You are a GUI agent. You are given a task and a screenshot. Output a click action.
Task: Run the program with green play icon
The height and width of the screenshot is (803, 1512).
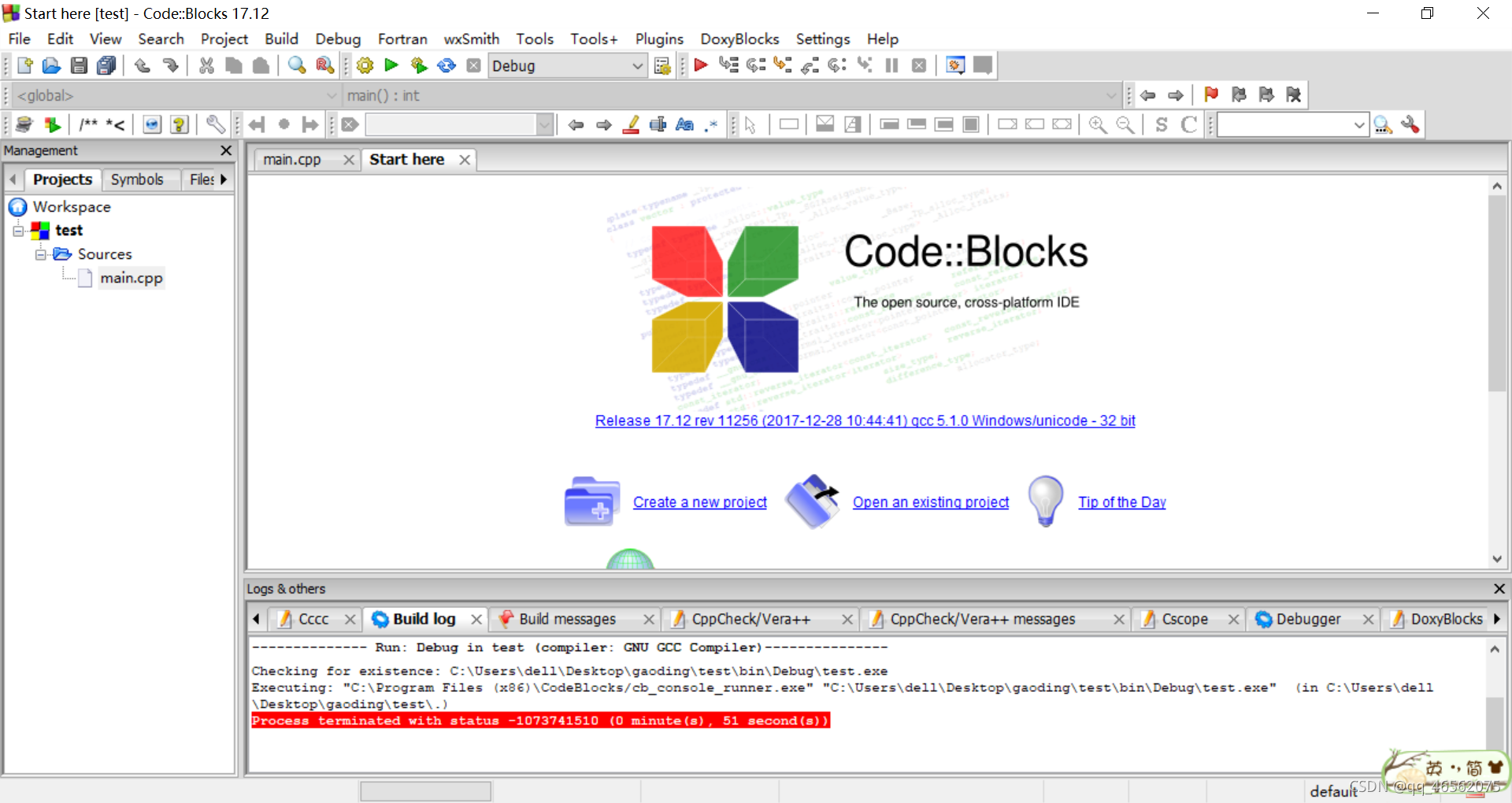[x=391, y=65]
